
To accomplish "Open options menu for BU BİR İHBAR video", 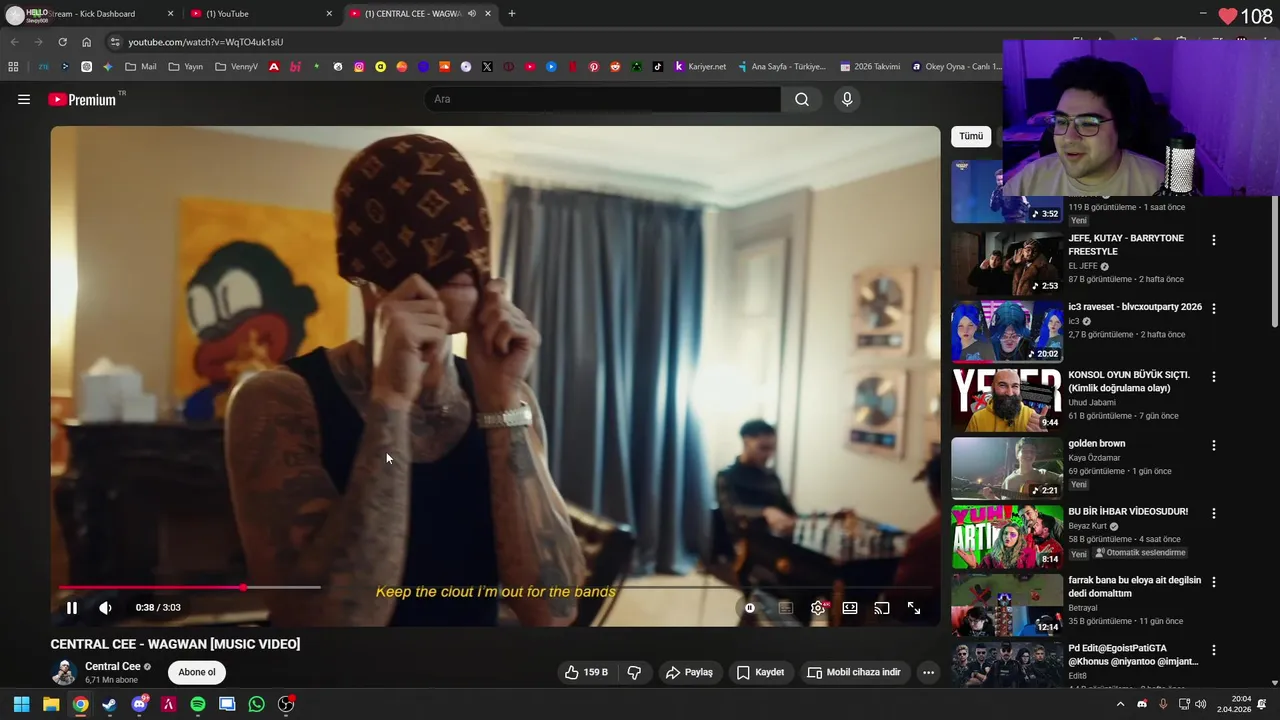I will (1214, 513).
